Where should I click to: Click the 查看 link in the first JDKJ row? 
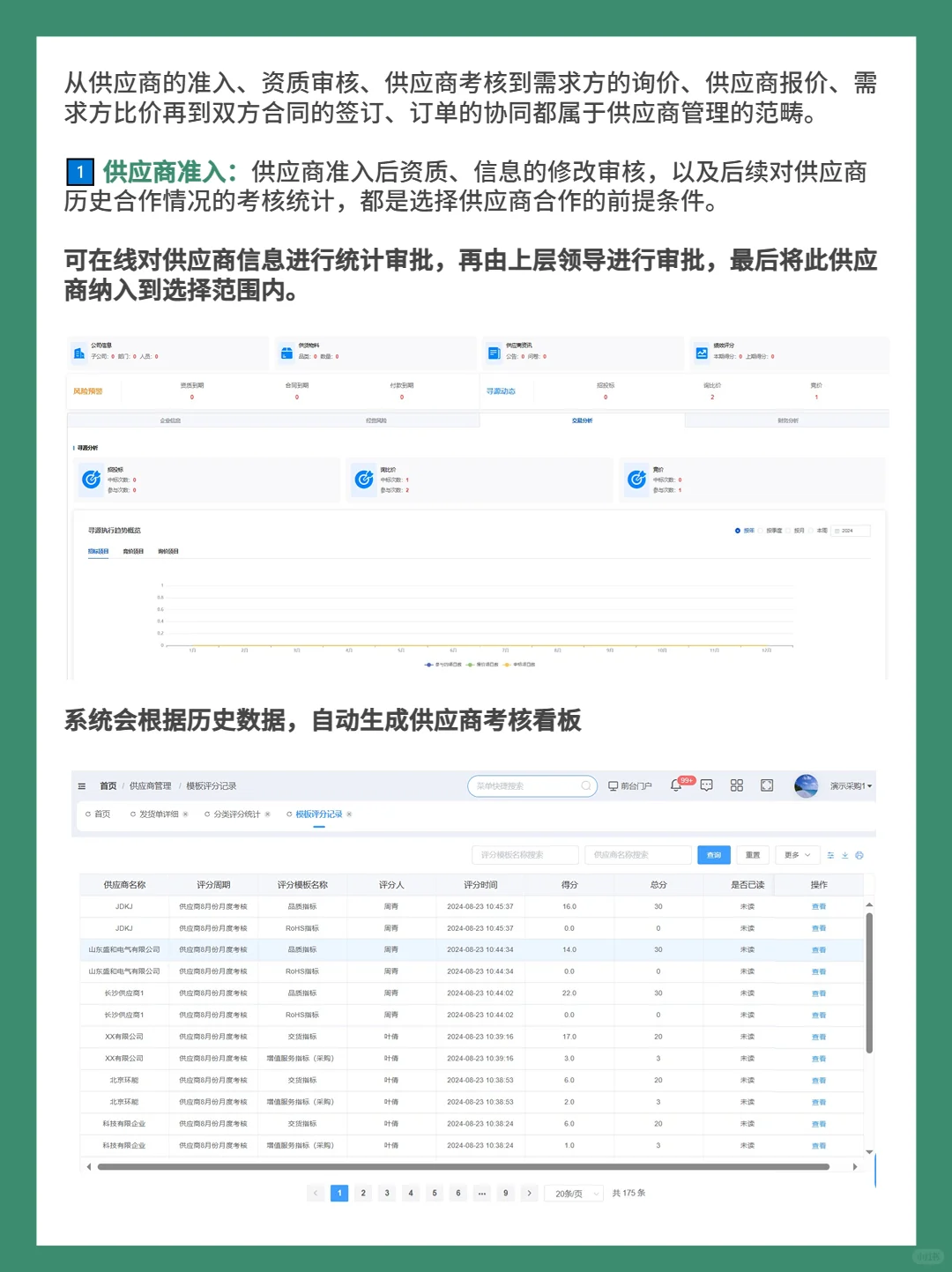819,906
